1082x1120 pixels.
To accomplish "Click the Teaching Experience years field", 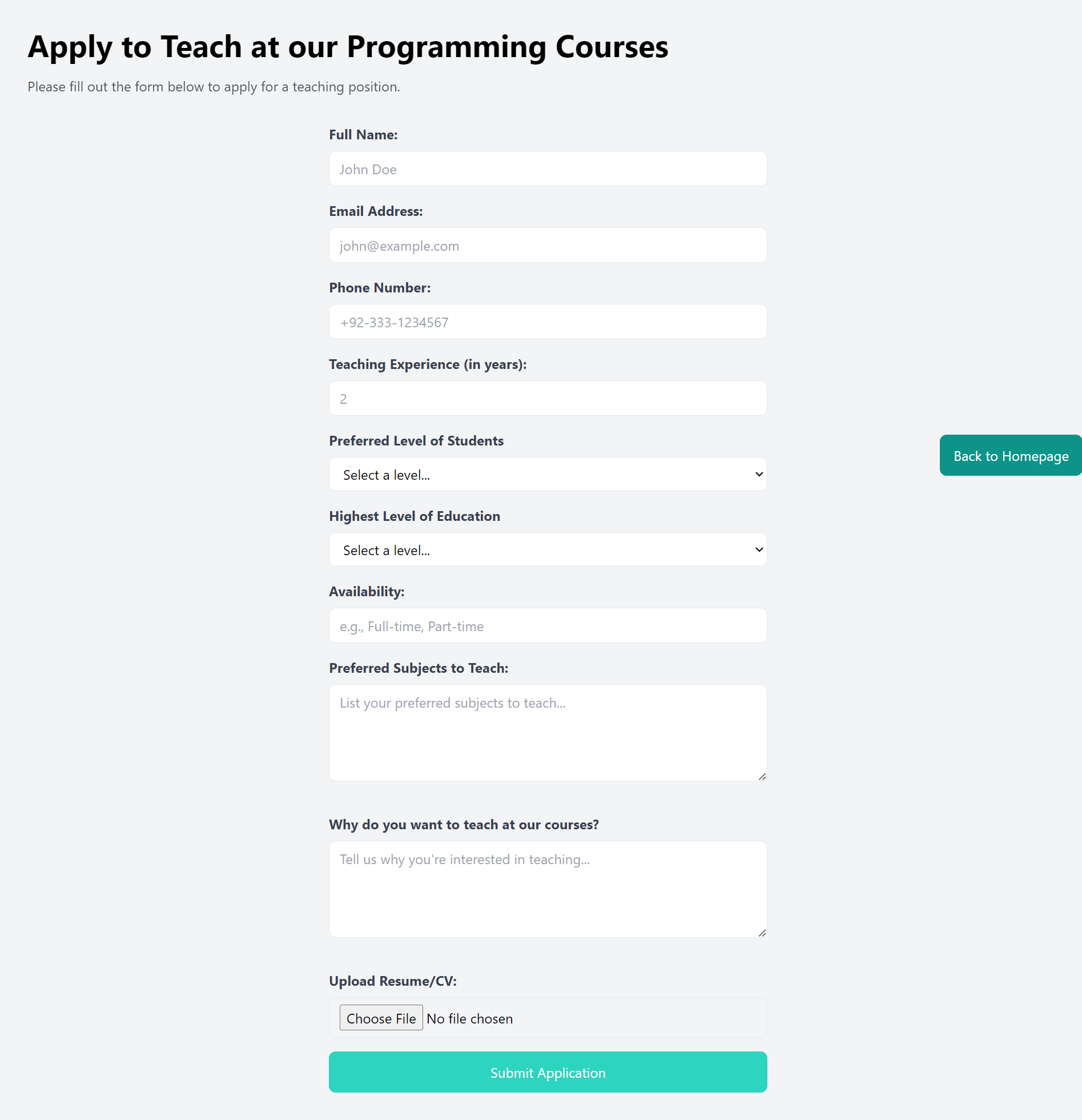I will click(548, 398).
